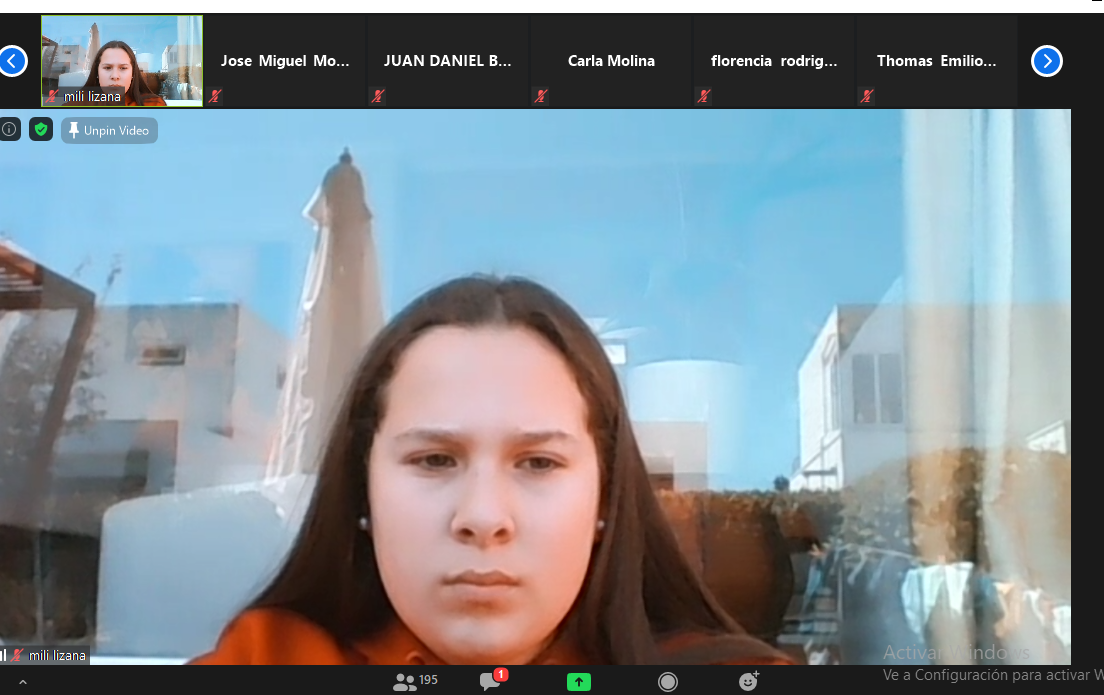This screenshot has width=1104, height=695.
Task: Click the Record button icon
Action: (x=668, y=682)
